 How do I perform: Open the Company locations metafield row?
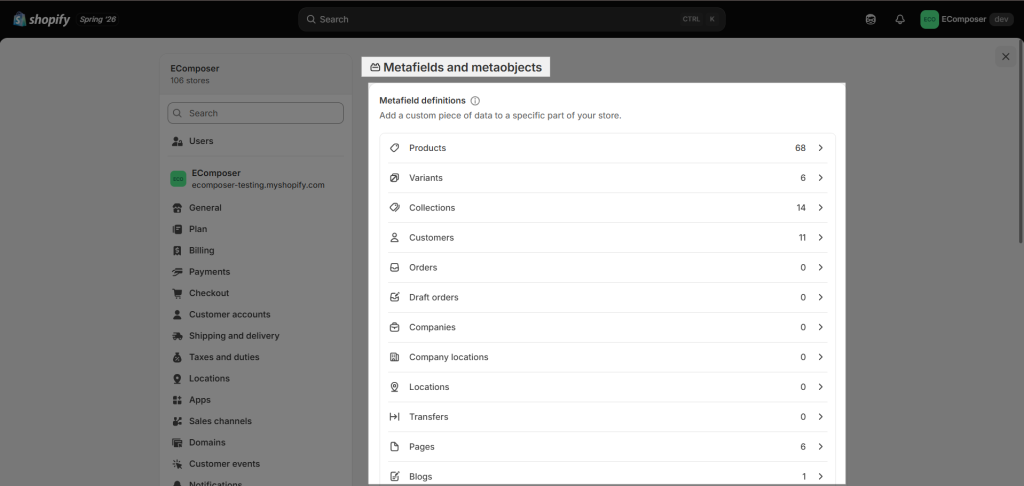(607, 357)
